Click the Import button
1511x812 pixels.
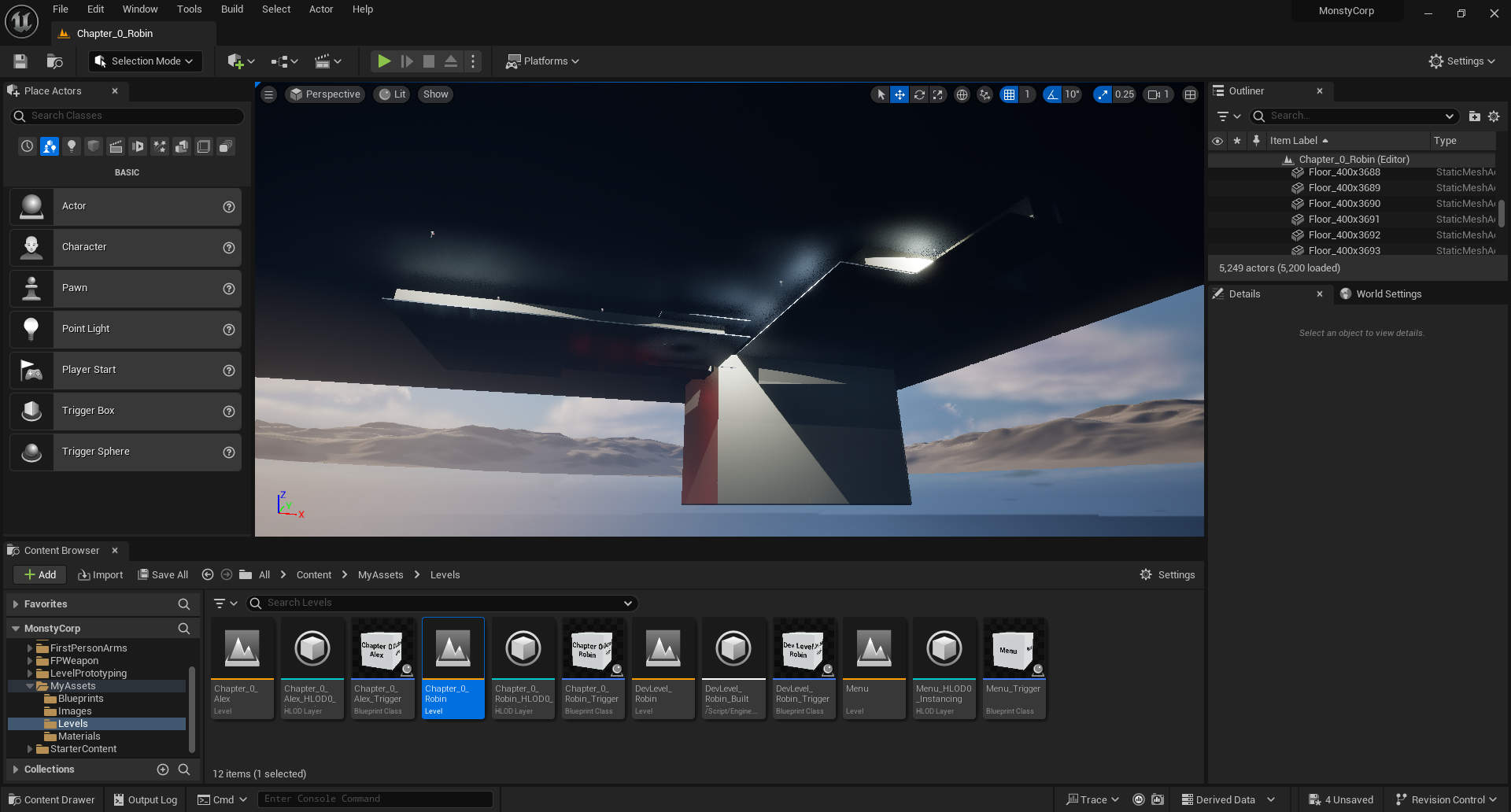(x=101, y=575)
